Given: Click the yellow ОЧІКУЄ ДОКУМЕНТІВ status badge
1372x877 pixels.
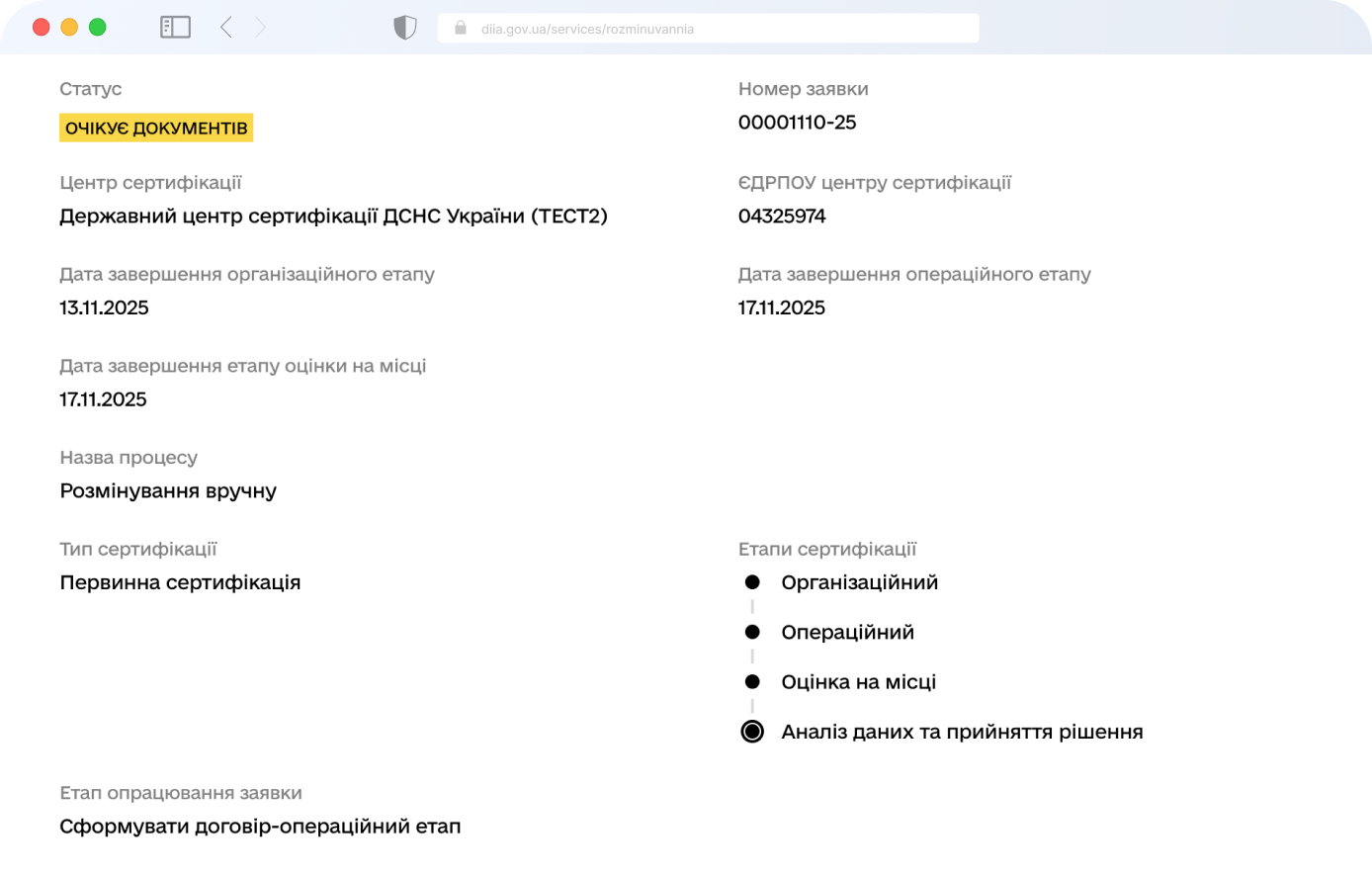Looking at the screenshot, I should 156,129.
